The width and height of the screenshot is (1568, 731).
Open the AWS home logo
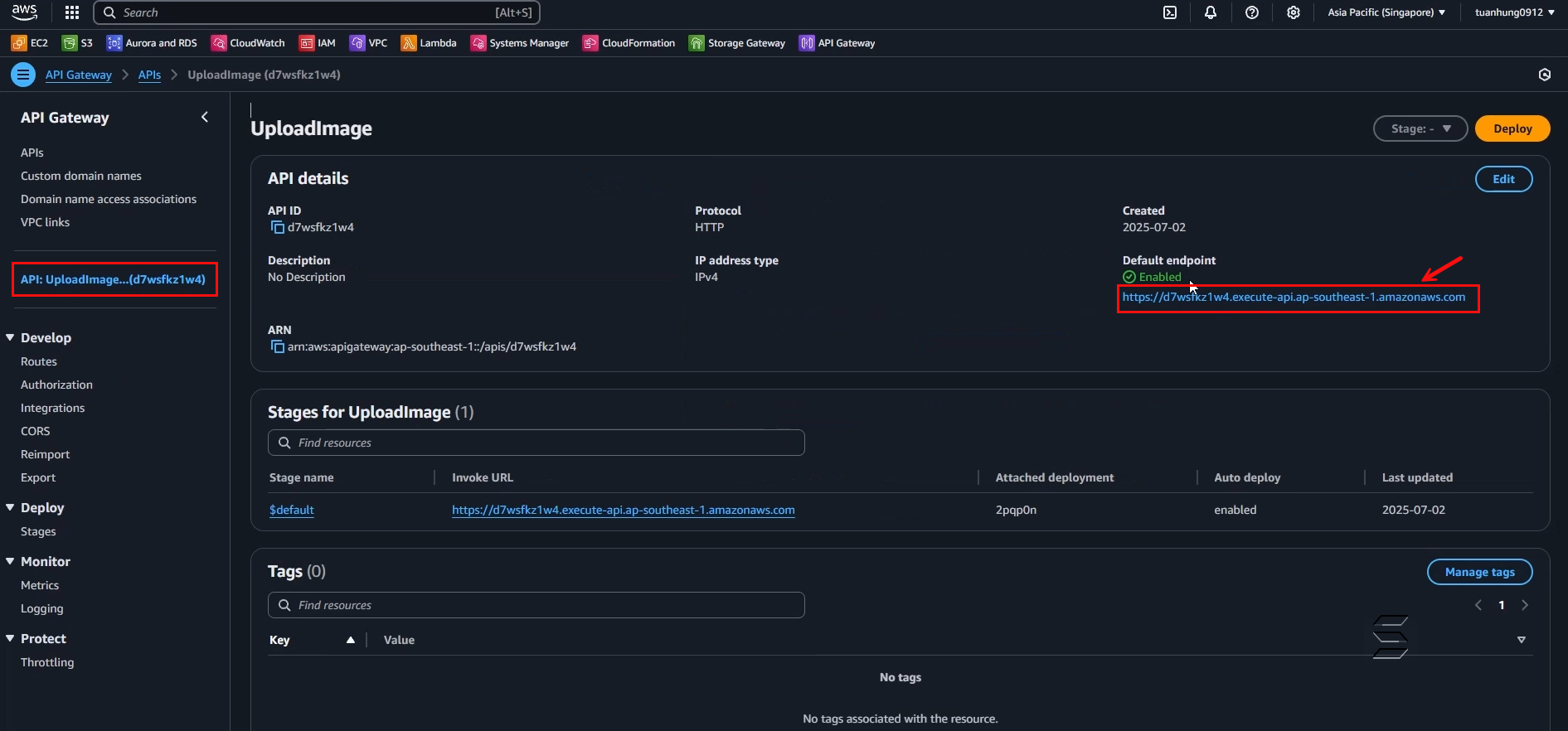25,12
